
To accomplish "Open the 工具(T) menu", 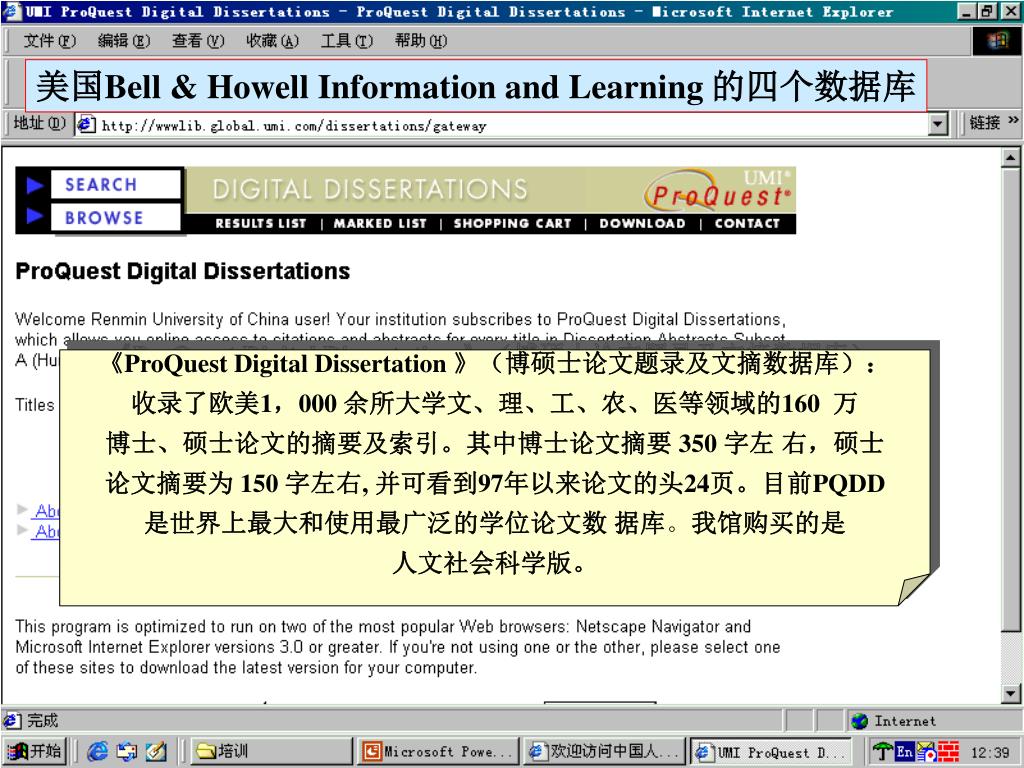I will [346, 41].
